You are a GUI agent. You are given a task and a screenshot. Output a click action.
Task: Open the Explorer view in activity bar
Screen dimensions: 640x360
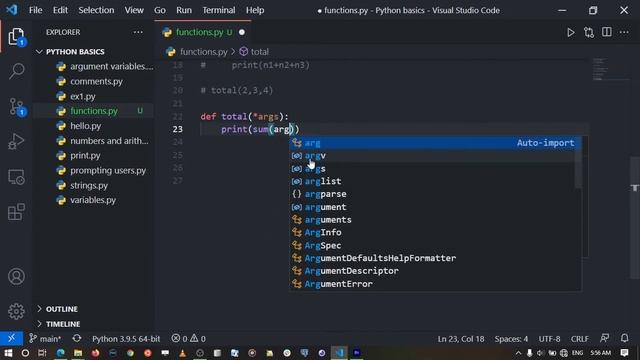tap(16, 37)
